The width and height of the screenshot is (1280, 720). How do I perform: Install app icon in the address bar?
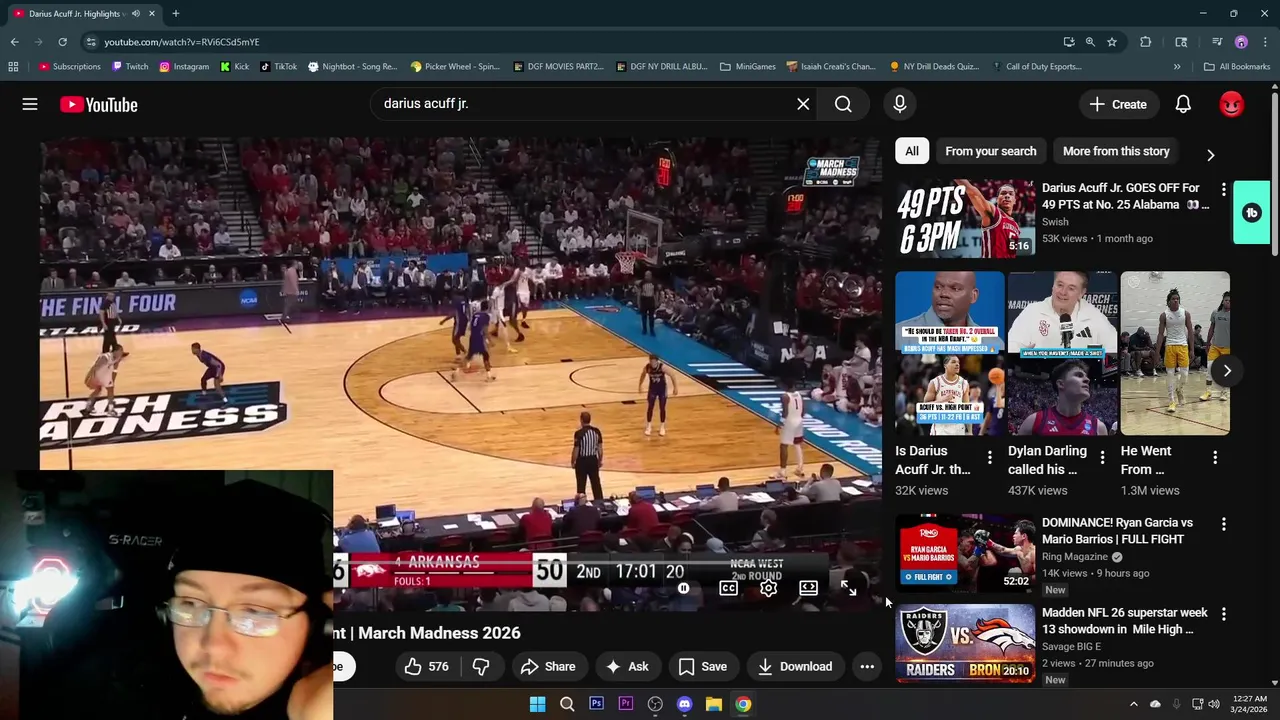(1069, 42)
